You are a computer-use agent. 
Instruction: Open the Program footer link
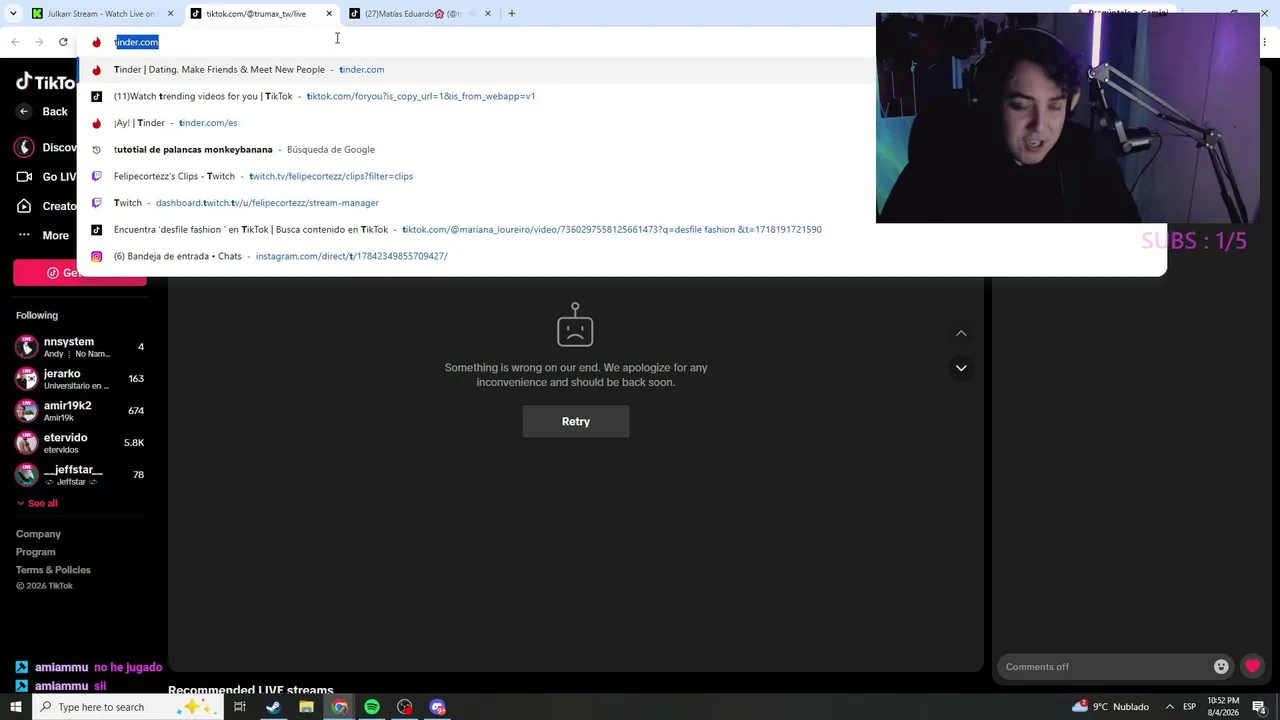click(36, 552)
